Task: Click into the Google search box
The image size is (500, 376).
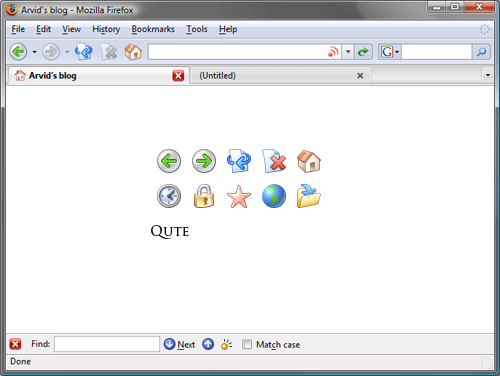Action: [436, 52]
